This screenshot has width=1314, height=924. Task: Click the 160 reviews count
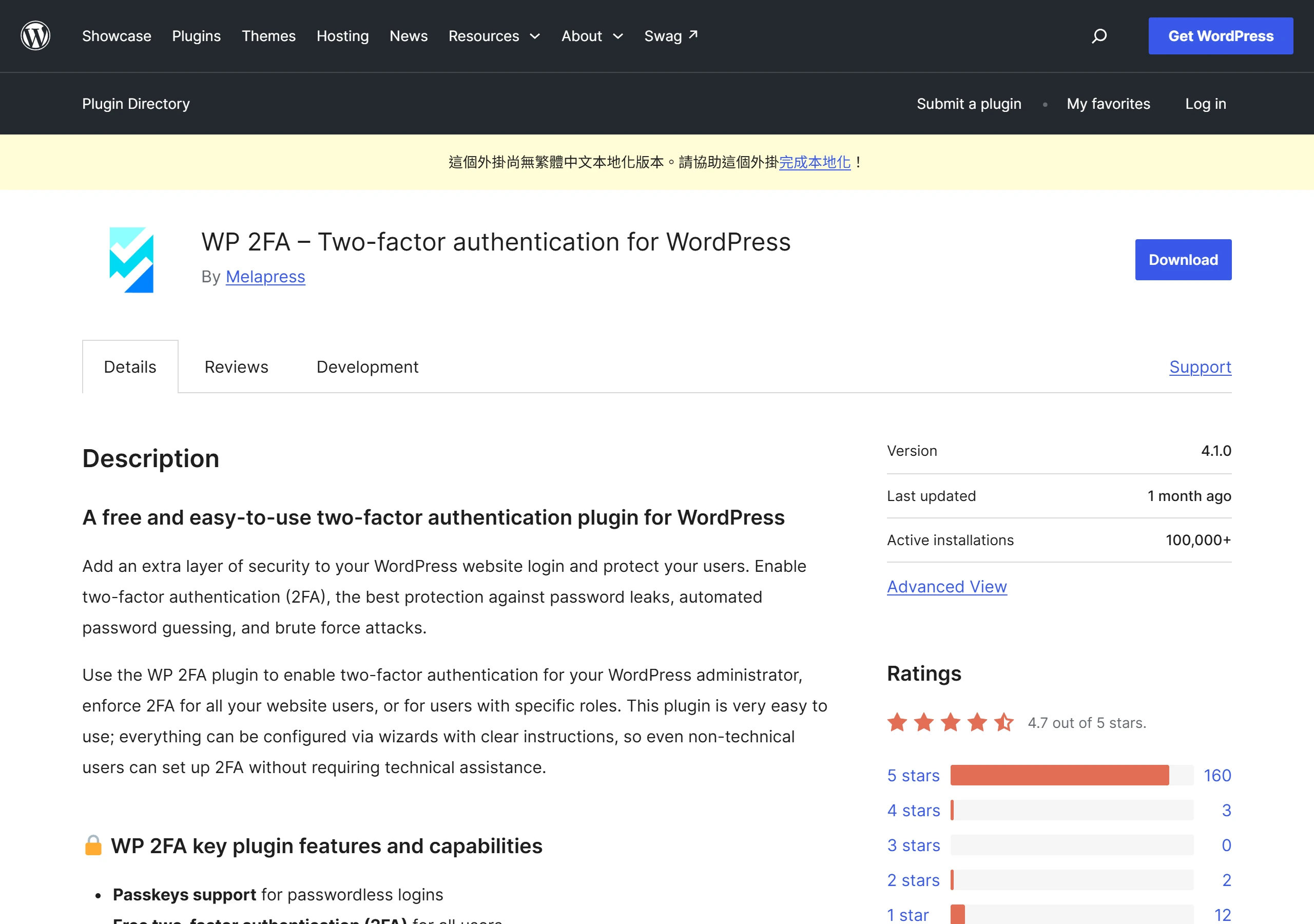[x=1218, y=775]
